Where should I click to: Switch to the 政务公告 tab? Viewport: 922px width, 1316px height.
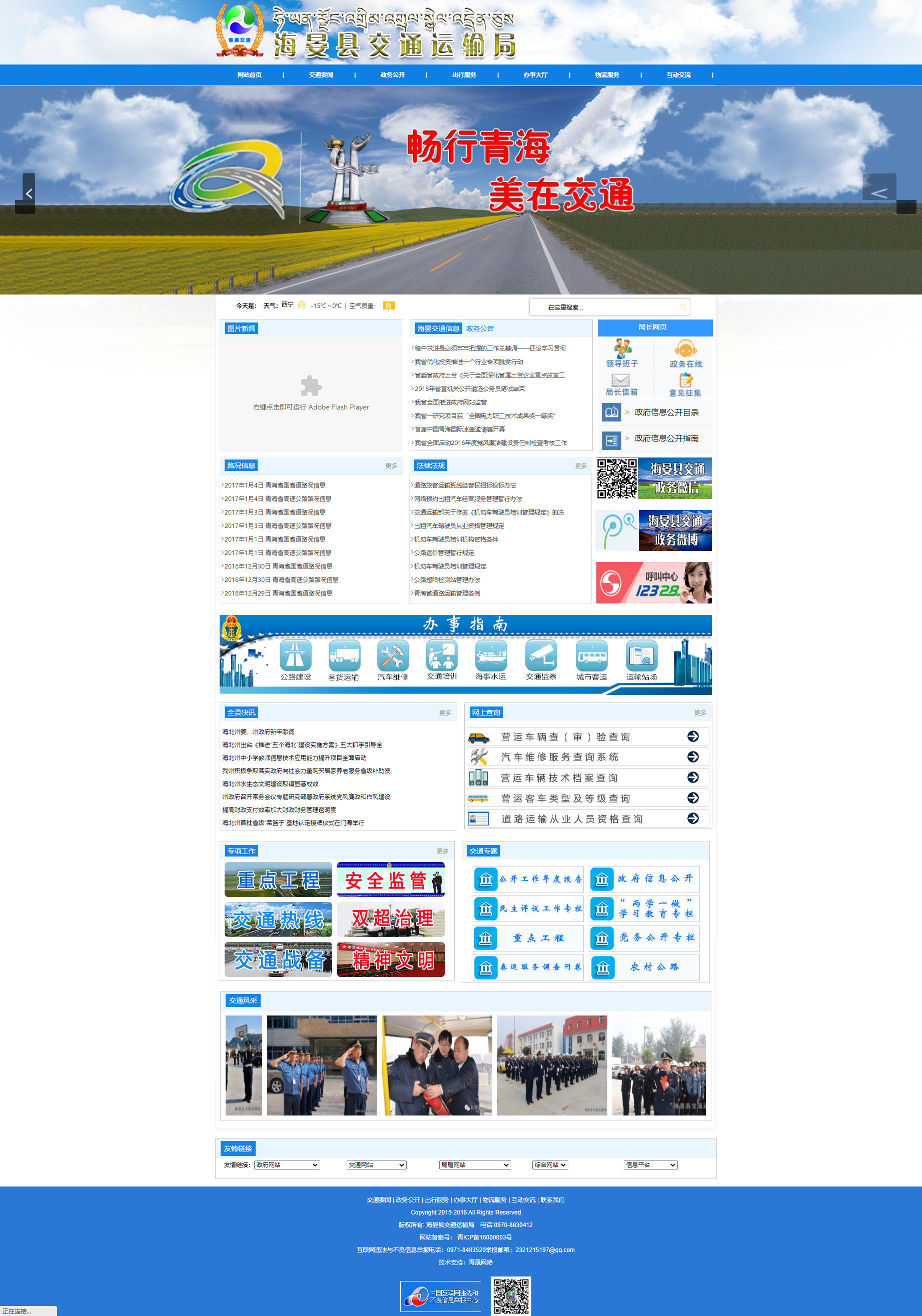[480, 328]
